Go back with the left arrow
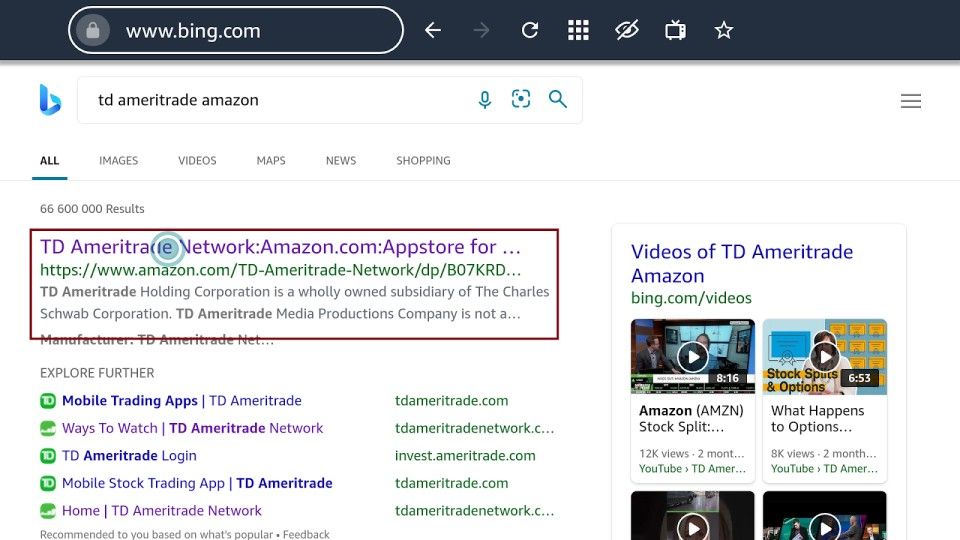The width and height of the screenshot is (960, 540). tap(433, 30)
